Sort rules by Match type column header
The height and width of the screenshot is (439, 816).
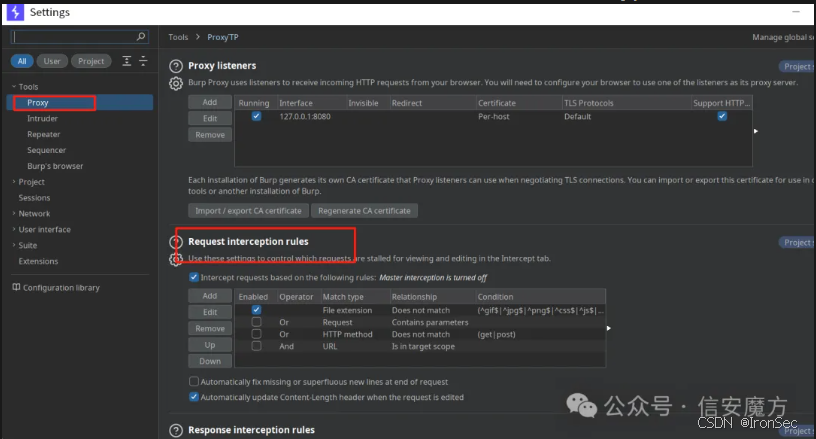[x=354, y=296]
